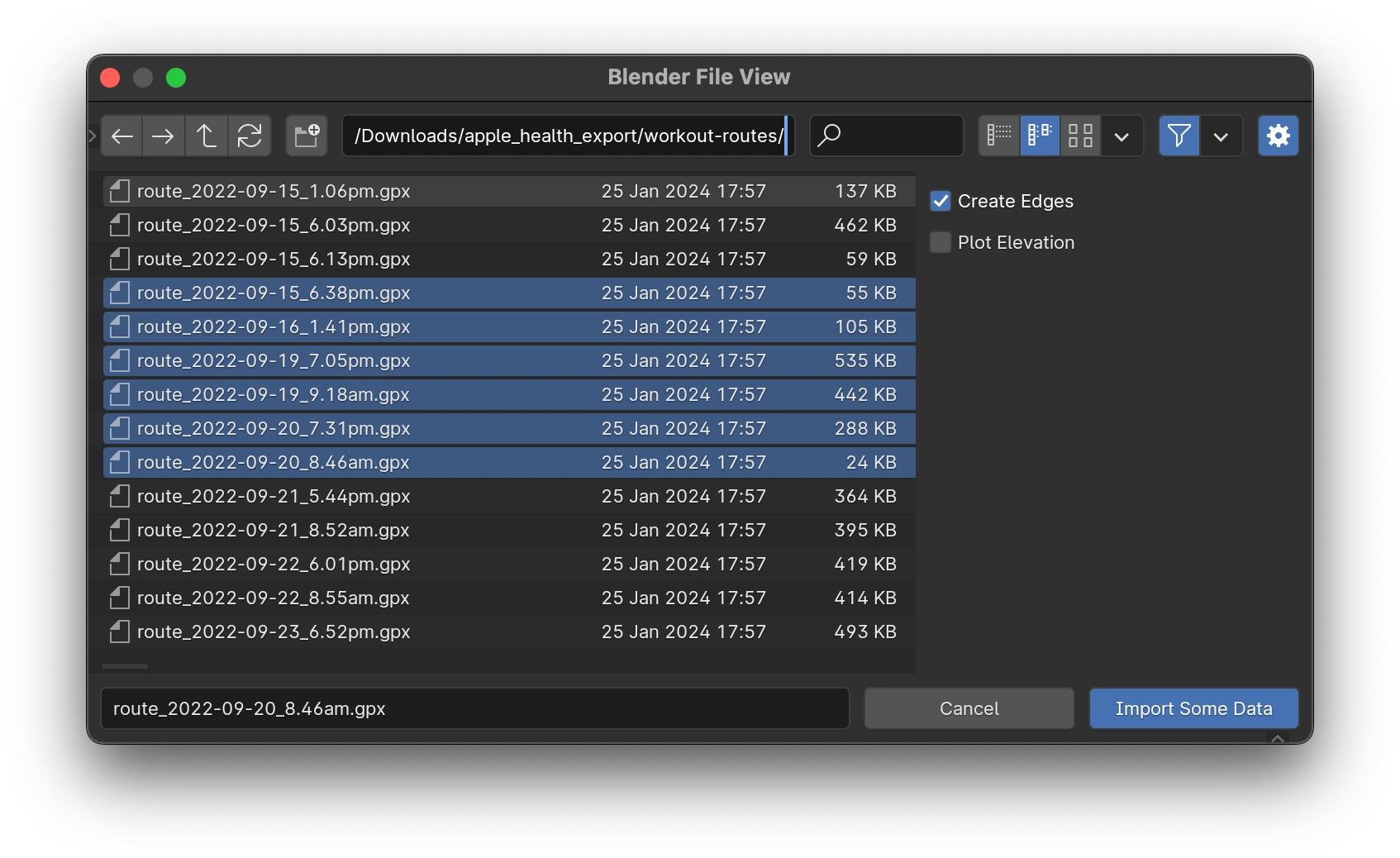This screenshot has height=858, width=1400.
Task: Switch to thumbnail display mode
Action: coord(1079,136)
